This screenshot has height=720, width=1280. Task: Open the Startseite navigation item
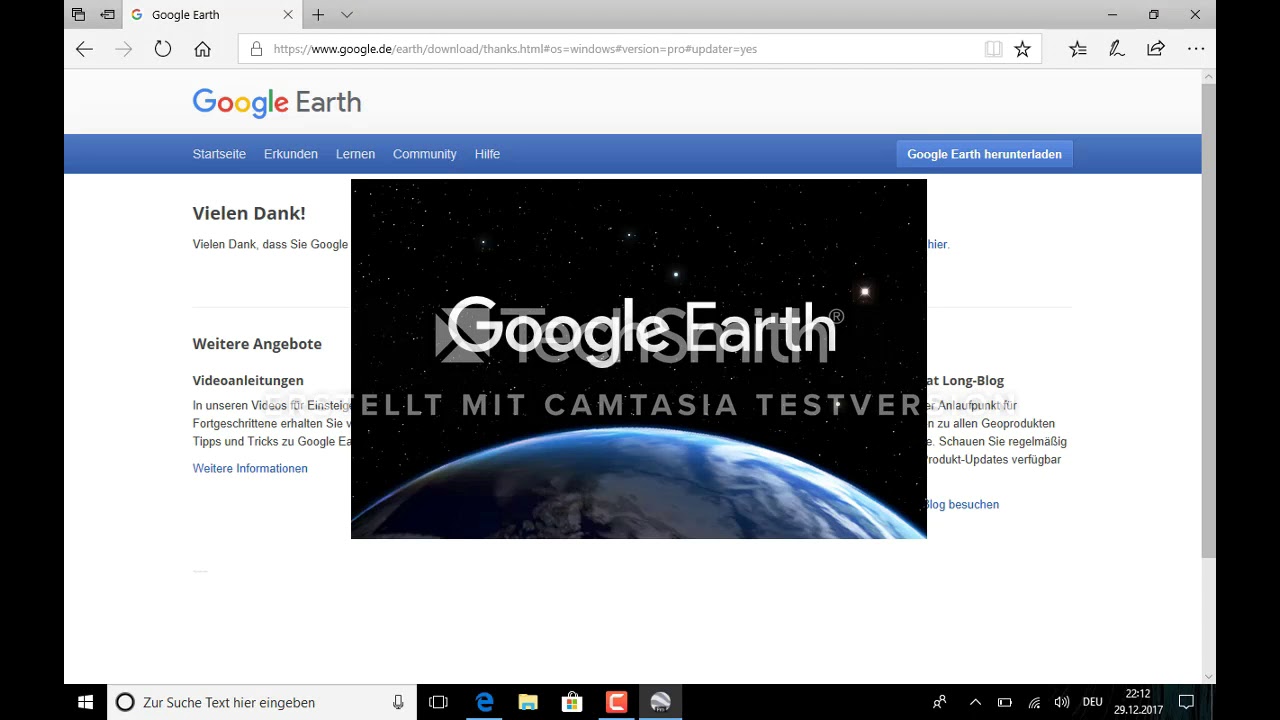[x=219, y=154]
